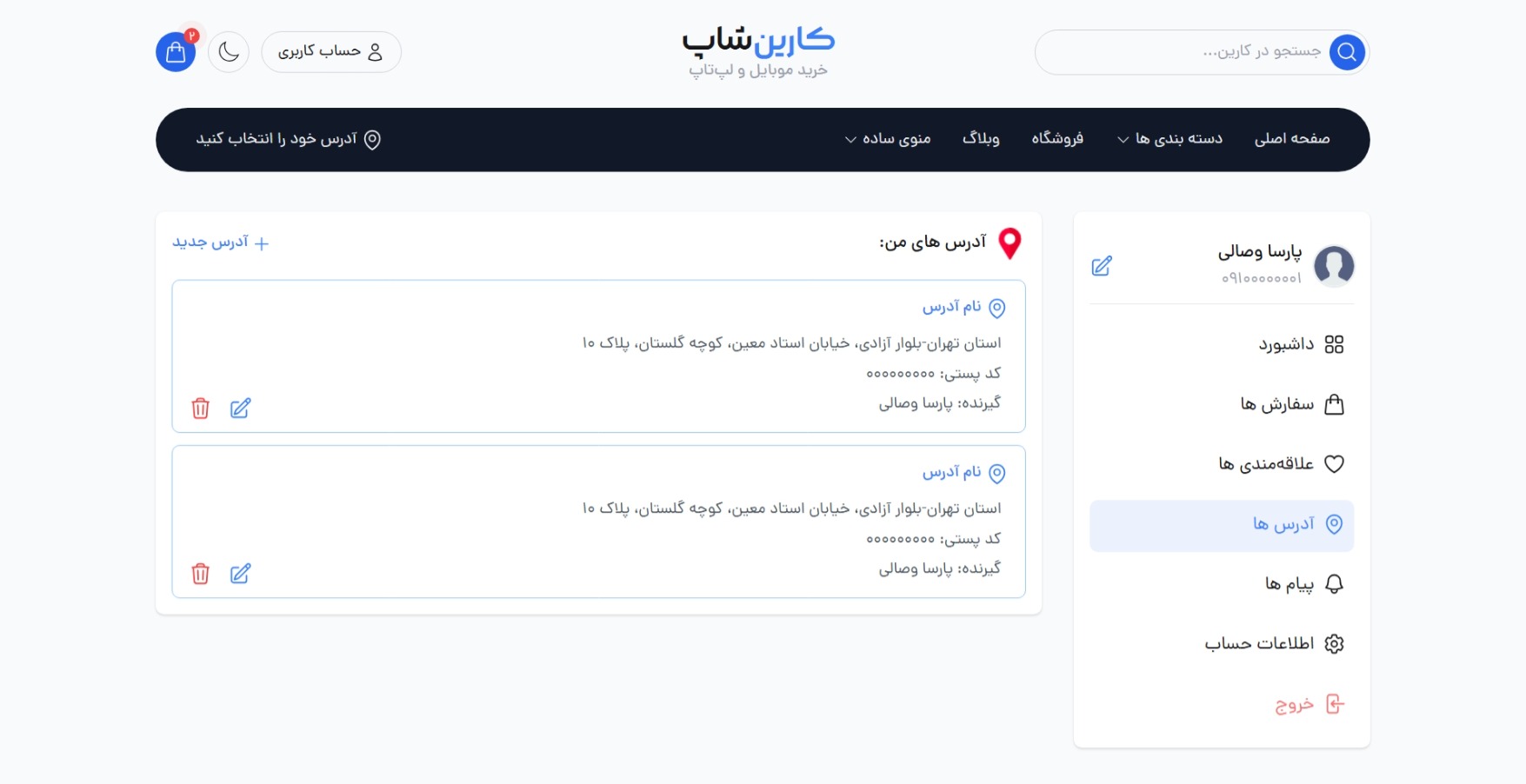The width and height of the screenshot is (1526, 784).
Task: Click نام آدرس title of second address
Action: pyautogui.click(x=951, y=472)
